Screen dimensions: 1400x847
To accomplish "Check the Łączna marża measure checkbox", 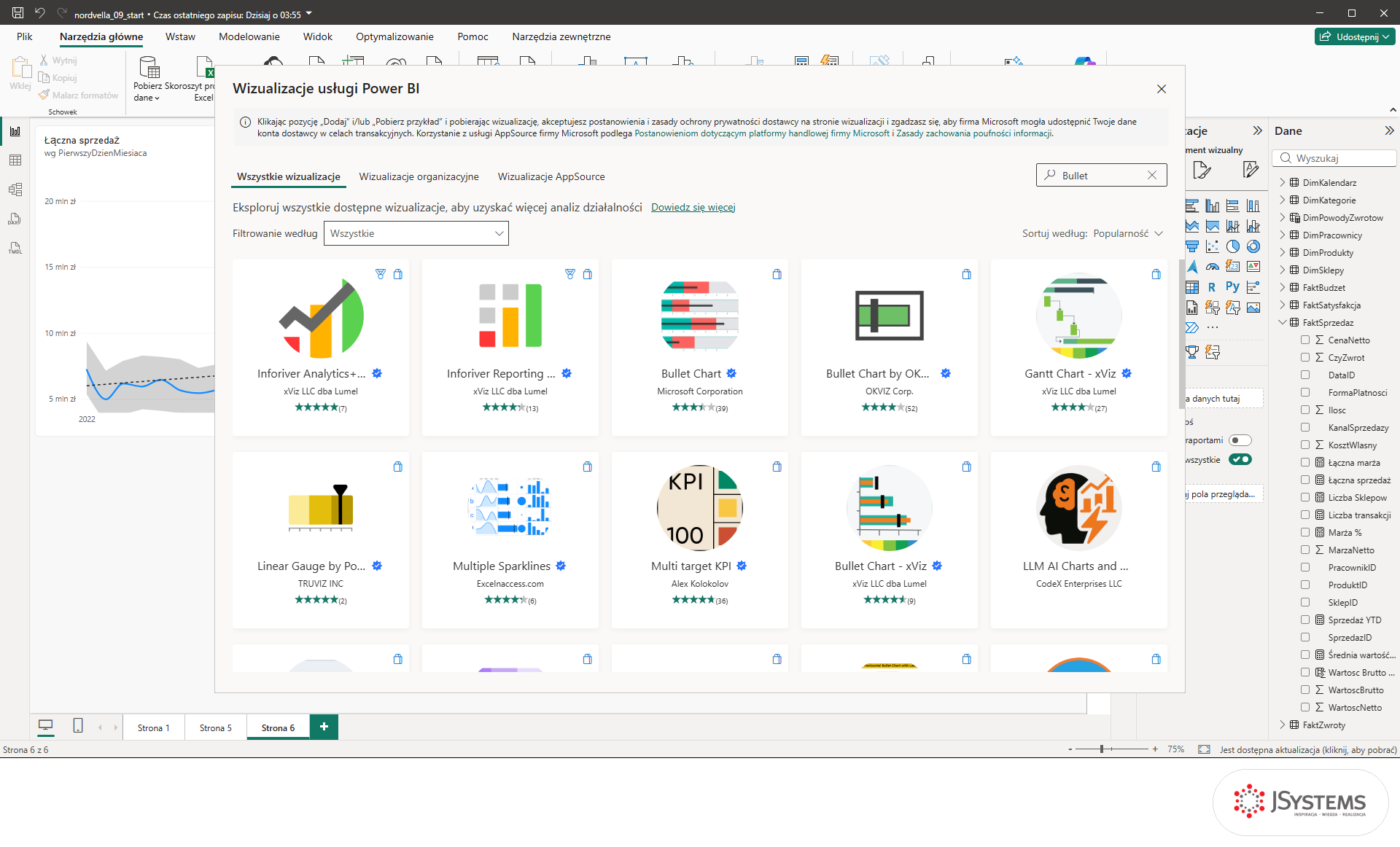I will (x=1305, y=462).
